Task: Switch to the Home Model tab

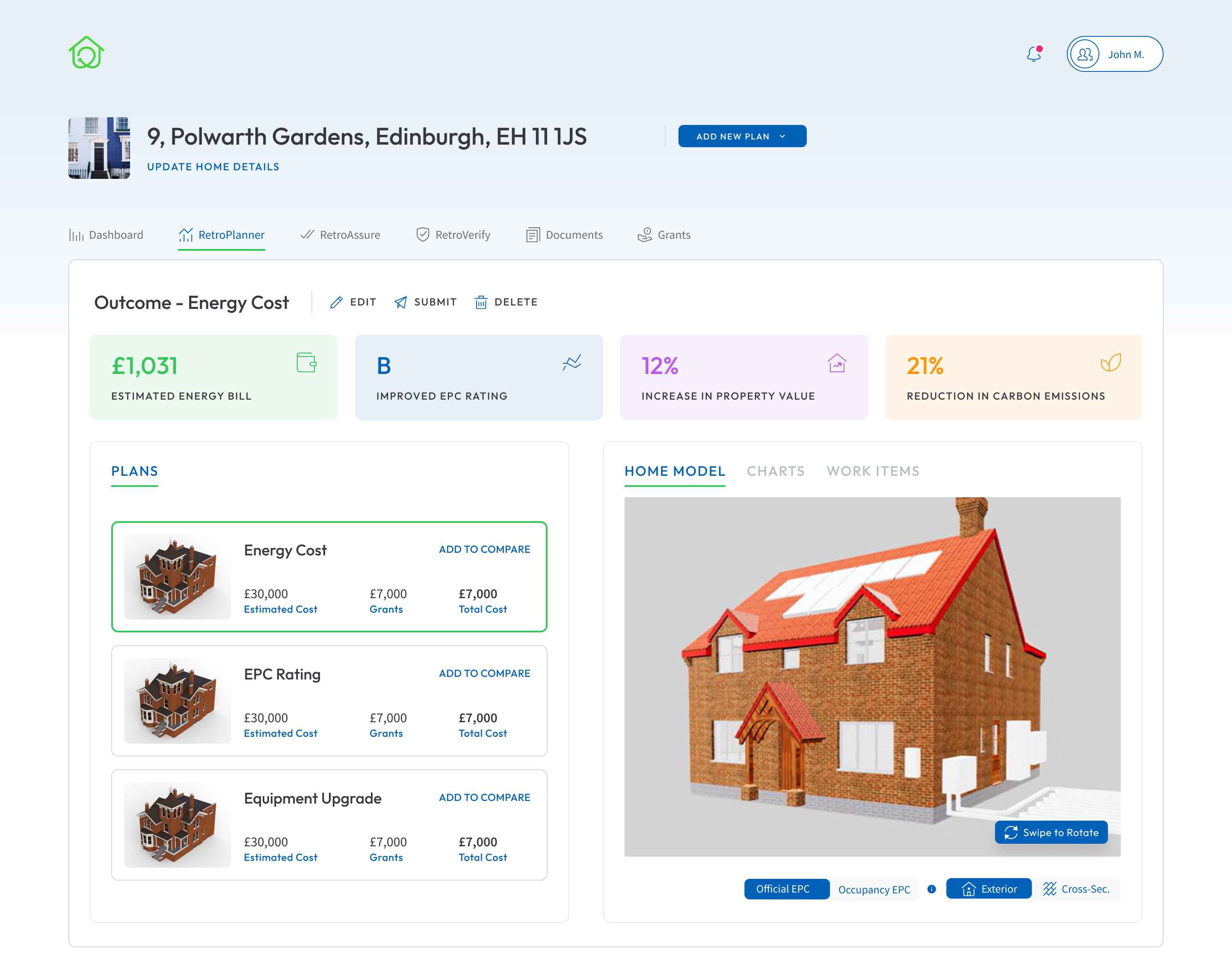Action: click(x=675, y=471)
